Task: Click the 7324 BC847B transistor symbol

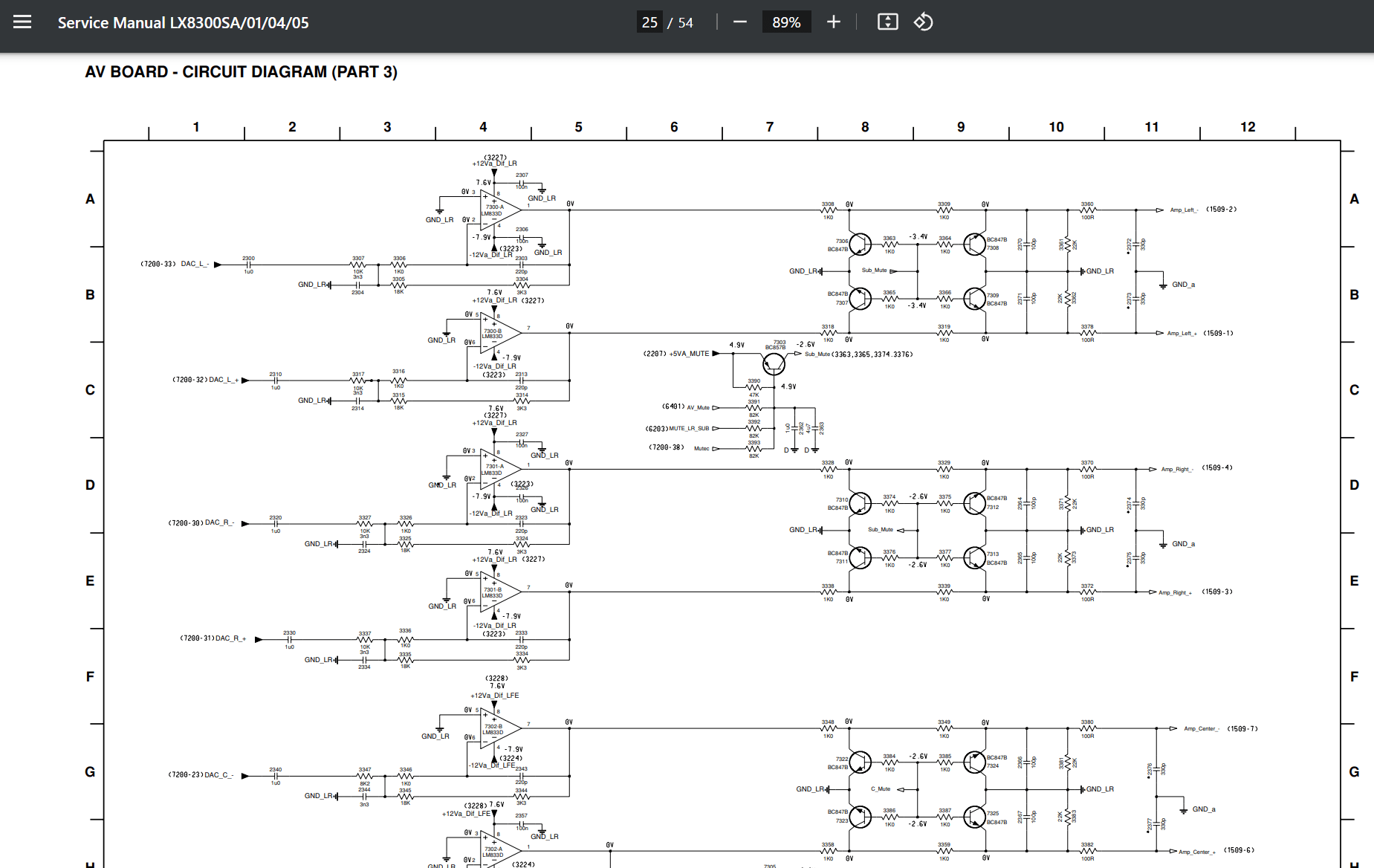Action: [974, 762]
